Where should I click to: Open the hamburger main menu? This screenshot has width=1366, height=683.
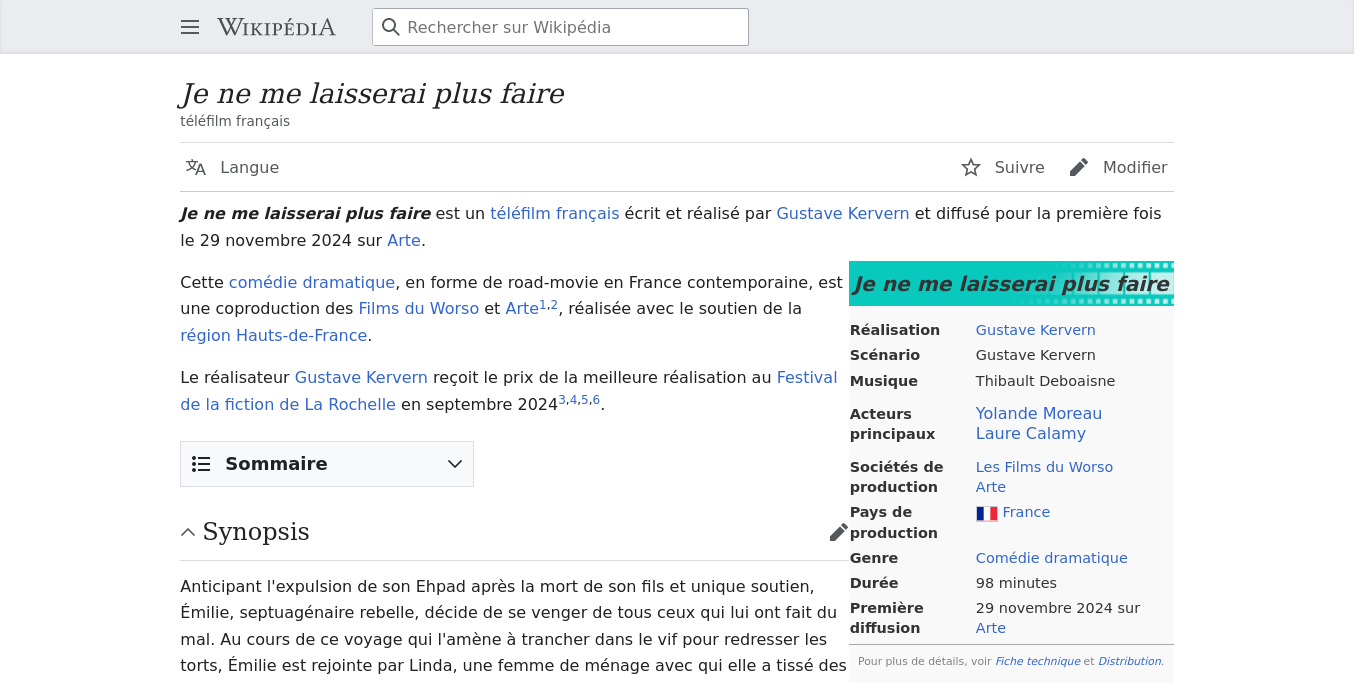(x=190, y=27)
